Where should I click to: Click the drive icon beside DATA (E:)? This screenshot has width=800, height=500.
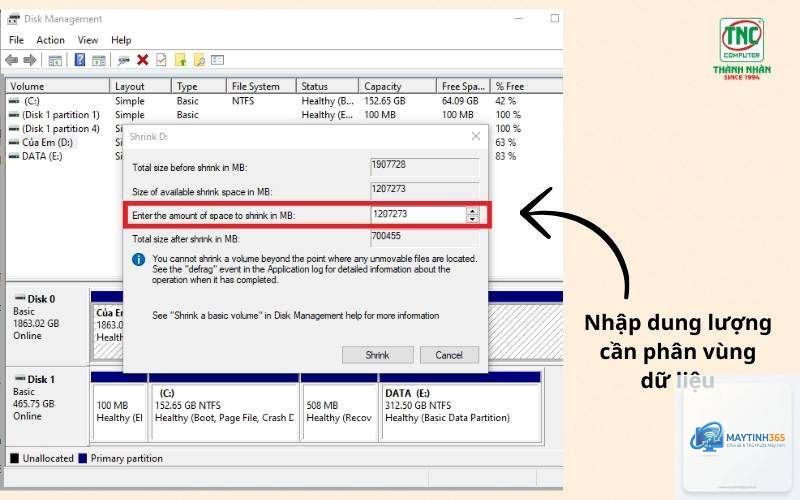[x=14, y=156]
